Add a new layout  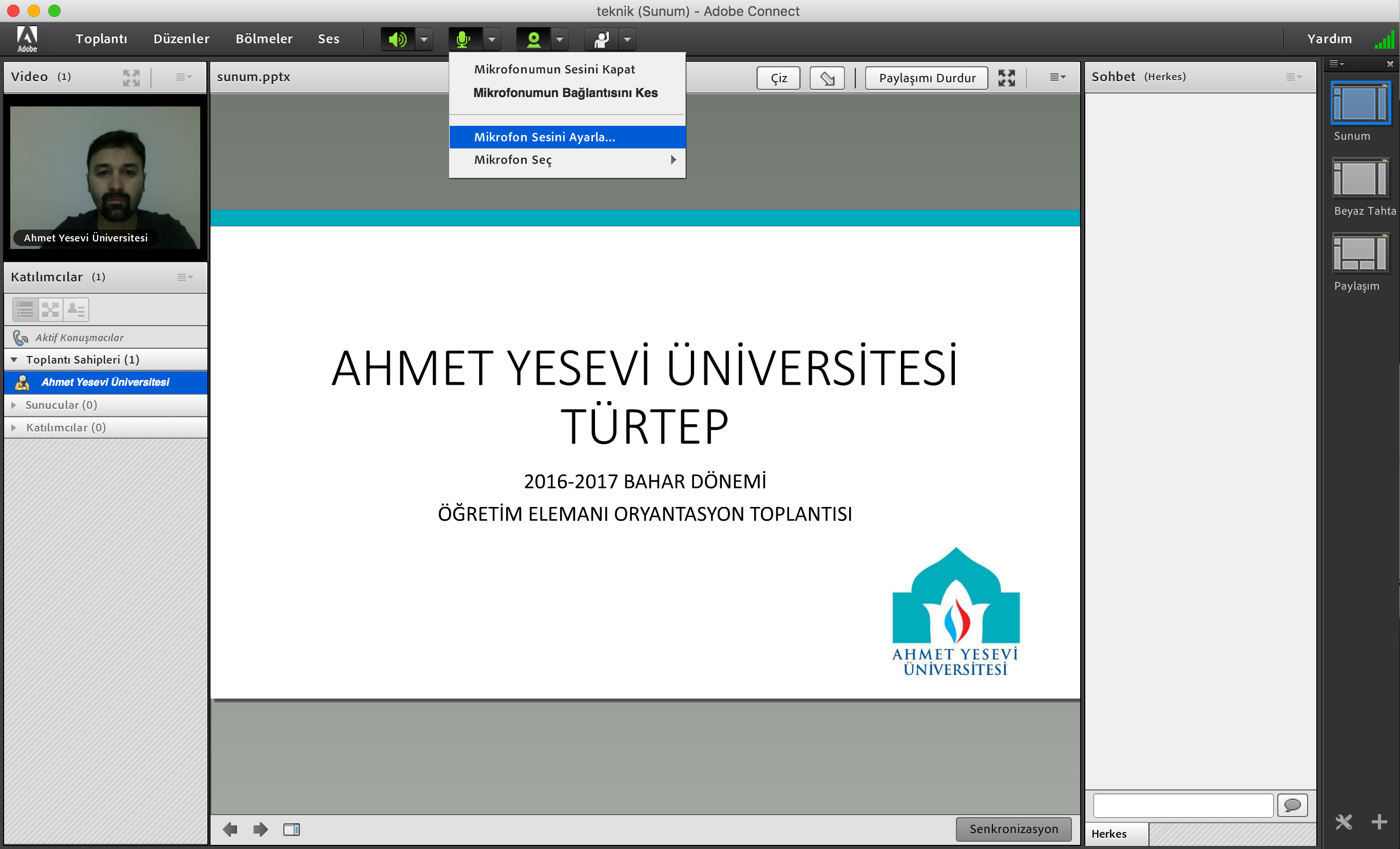[x=1379, y=822]
